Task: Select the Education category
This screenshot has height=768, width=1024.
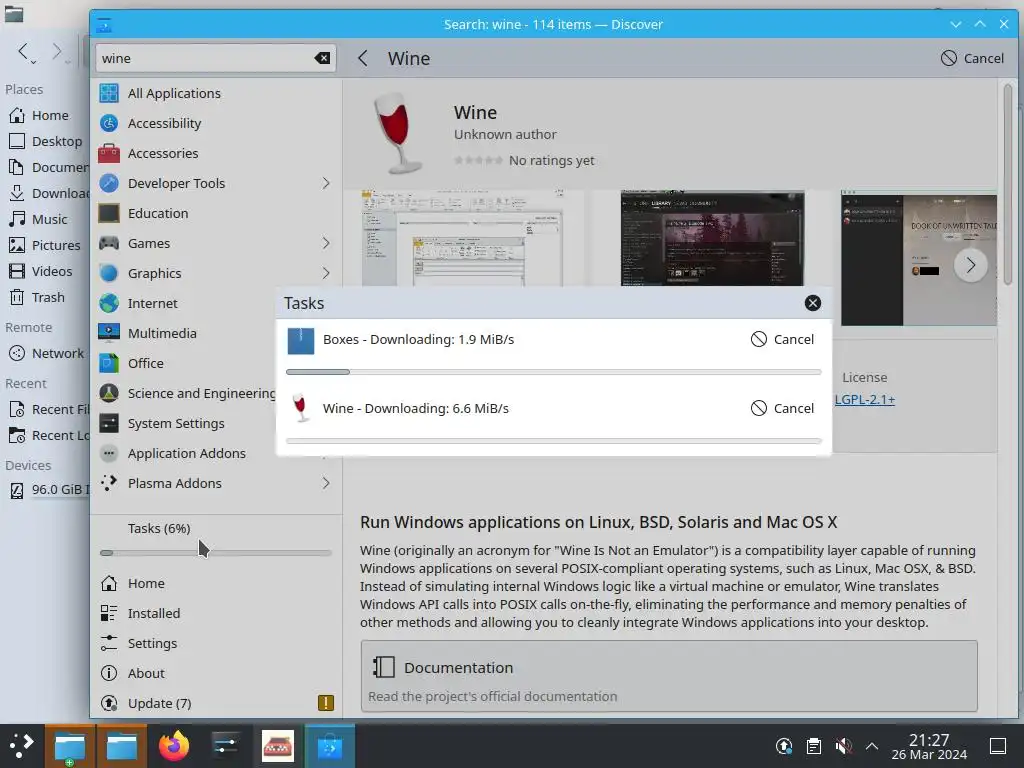Action: coord(216,214)
